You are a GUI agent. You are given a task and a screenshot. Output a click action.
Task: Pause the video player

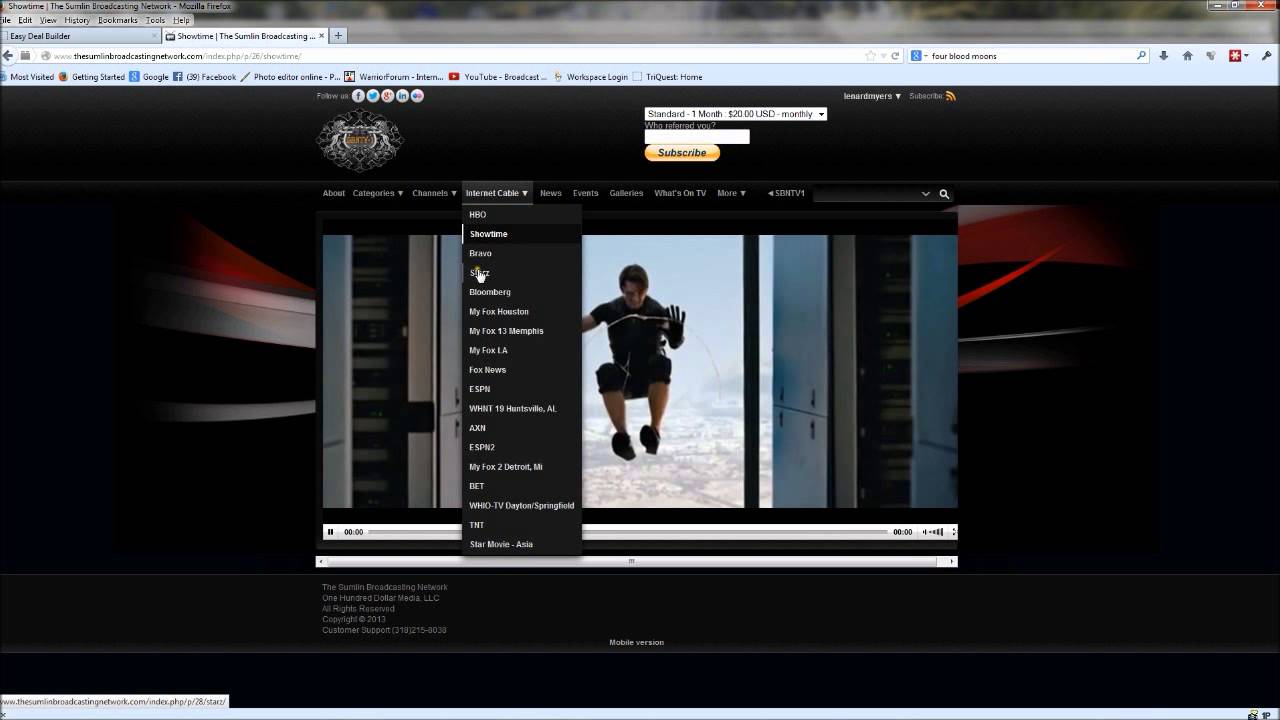coord(330,532)
